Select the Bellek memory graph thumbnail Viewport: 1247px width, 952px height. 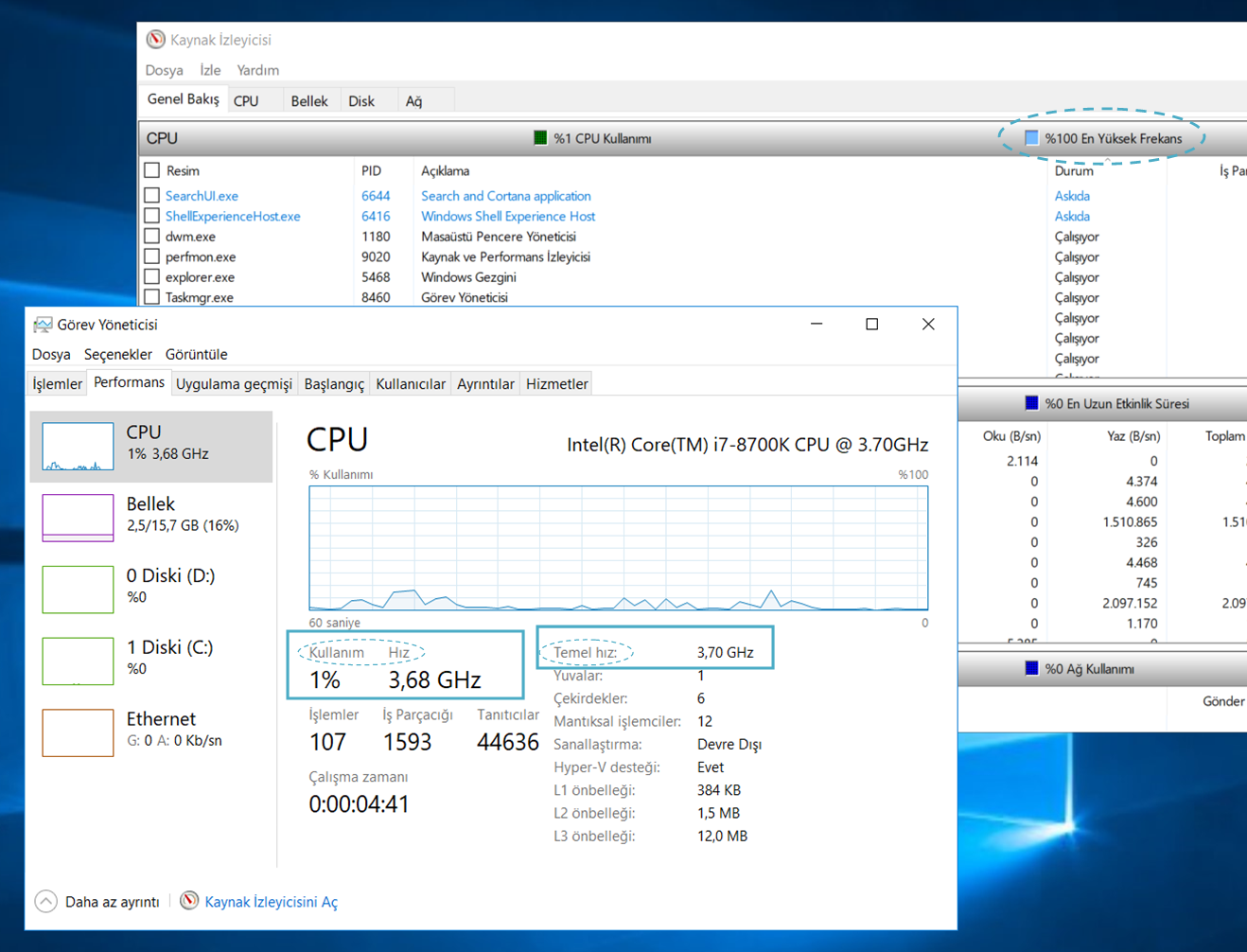pos(78,518)
